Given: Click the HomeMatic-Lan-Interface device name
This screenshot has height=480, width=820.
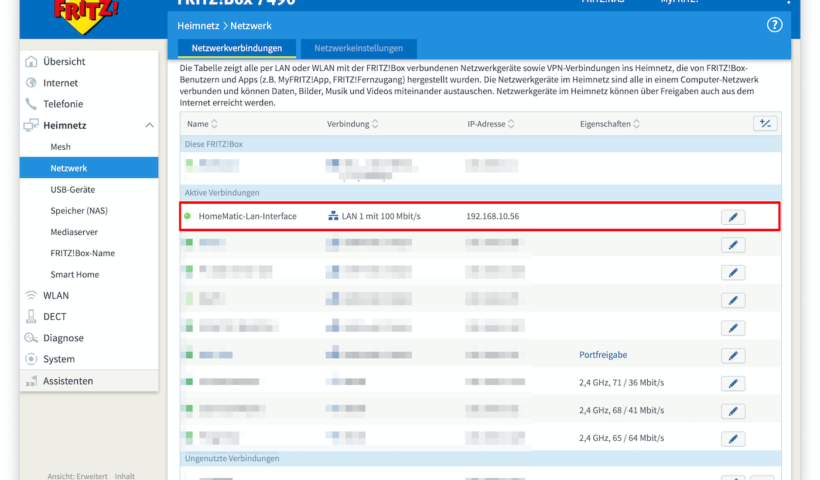Looking at the screenshot, I should 247,216.
